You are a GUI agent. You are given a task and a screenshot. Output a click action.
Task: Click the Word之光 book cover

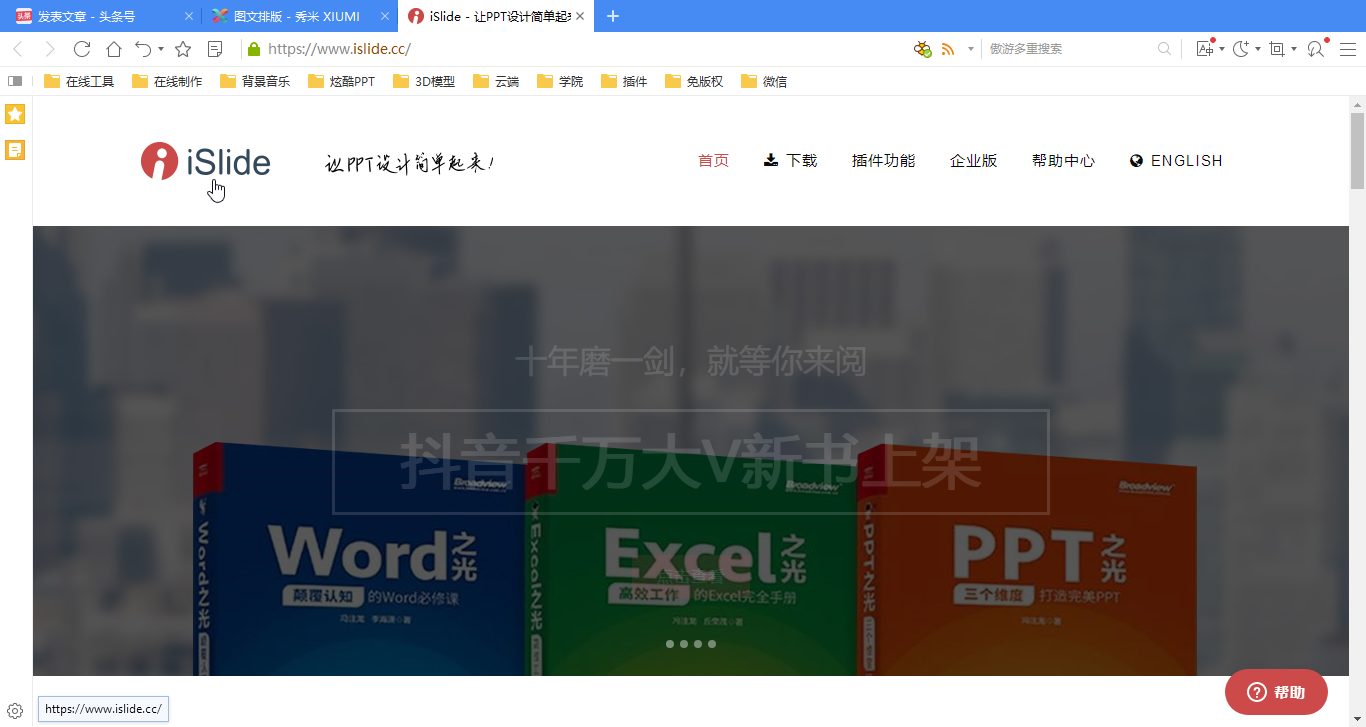pyautogui.click(x=360, y=560)
